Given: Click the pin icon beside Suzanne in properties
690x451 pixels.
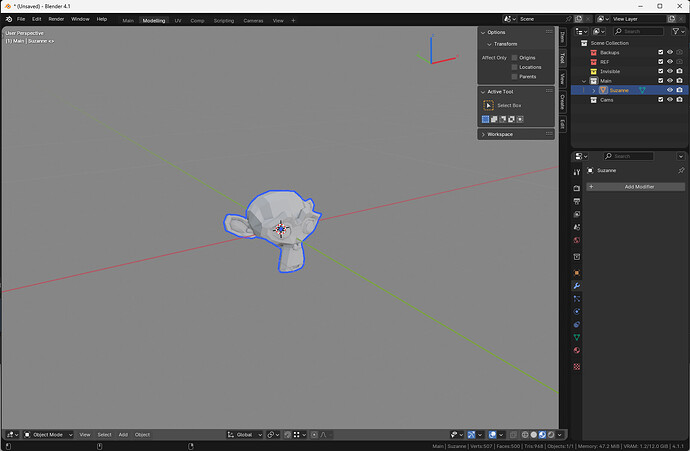Looking at the screenshot, I should 681,170.
